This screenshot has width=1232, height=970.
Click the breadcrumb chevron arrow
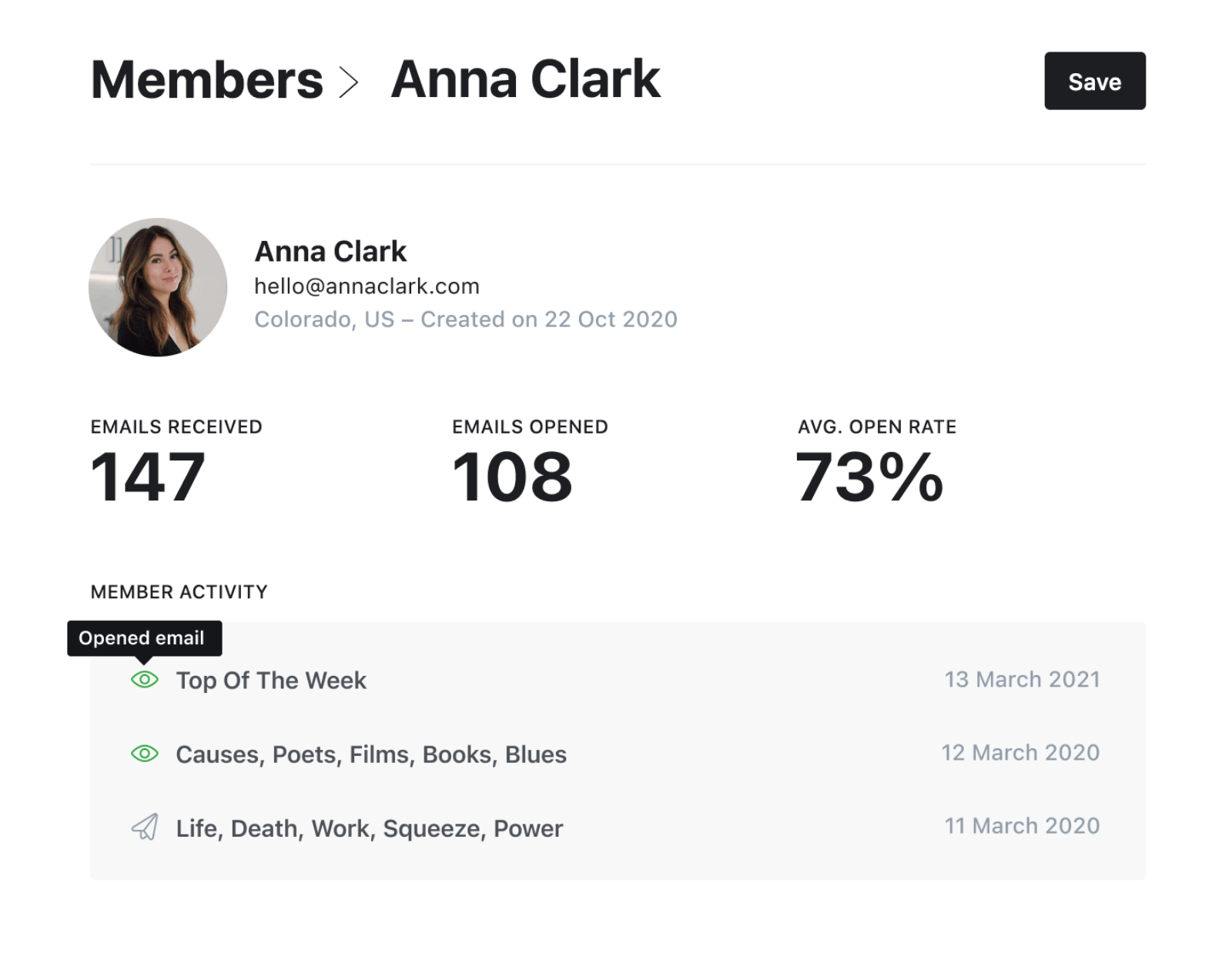tap(349, 82)
